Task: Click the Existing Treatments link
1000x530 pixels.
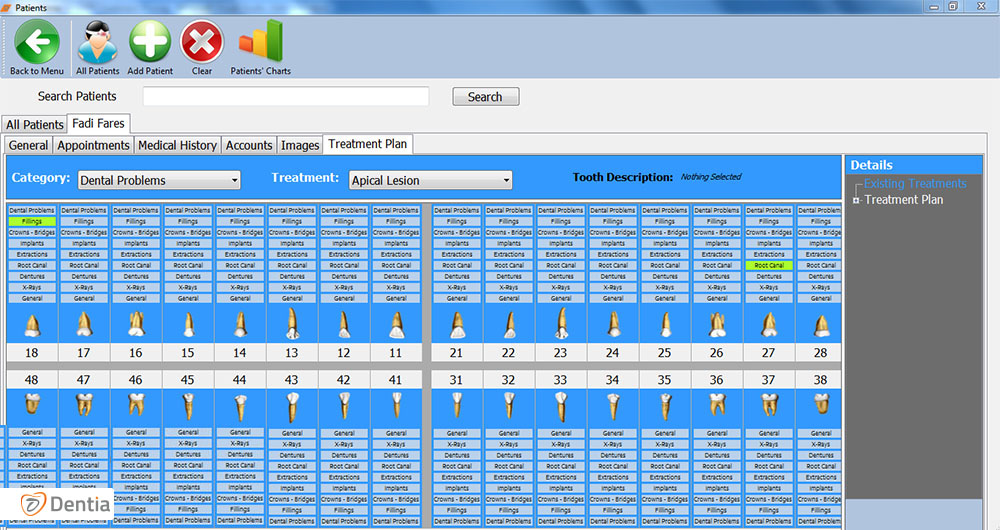Action: click(914, 184)
